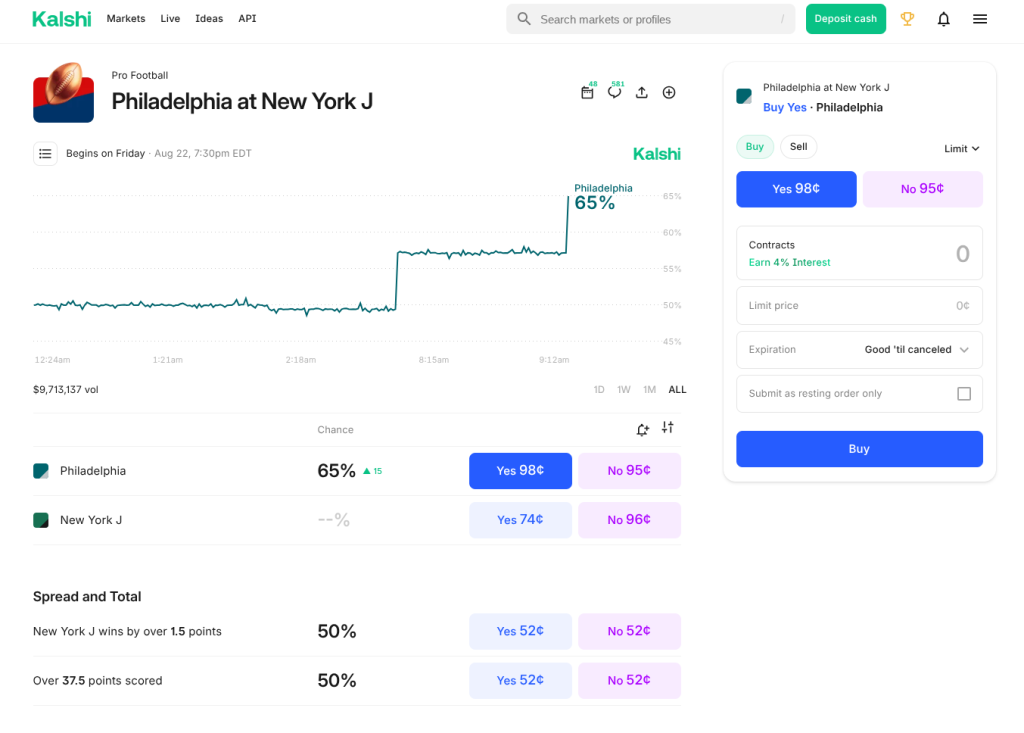1024x733 pixels.
Task: Click the Spread and Total heading
Action: coord(87,596)
